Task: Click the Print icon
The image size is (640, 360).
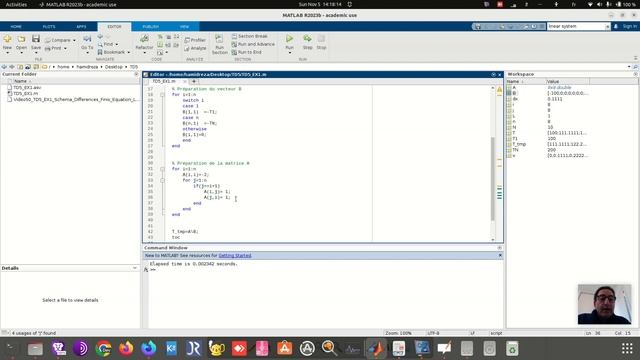Action: click(48, 49)
